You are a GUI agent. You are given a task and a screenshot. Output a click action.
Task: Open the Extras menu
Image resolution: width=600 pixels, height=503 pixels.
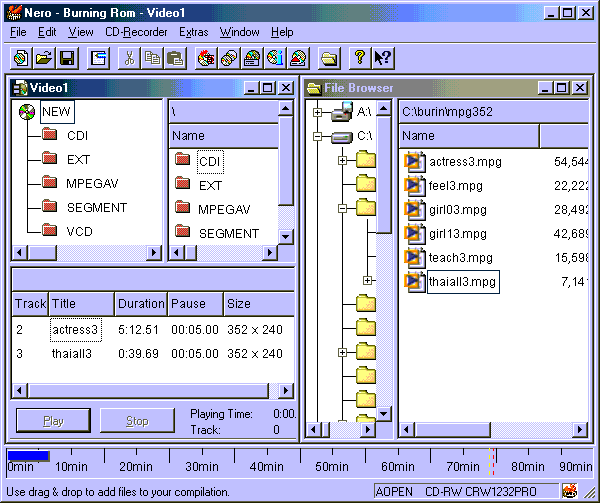(x=194, y=32)
